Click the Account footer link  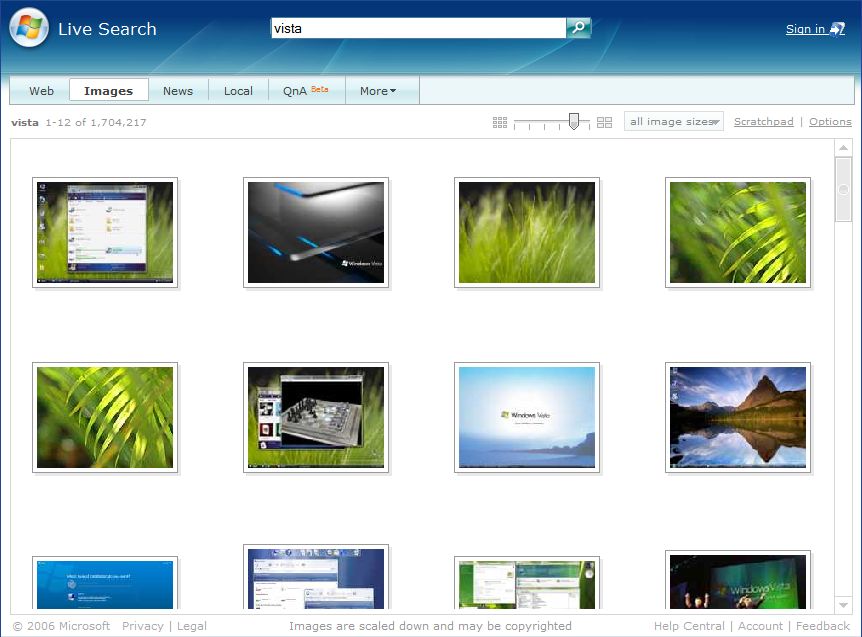coord(760,626)
